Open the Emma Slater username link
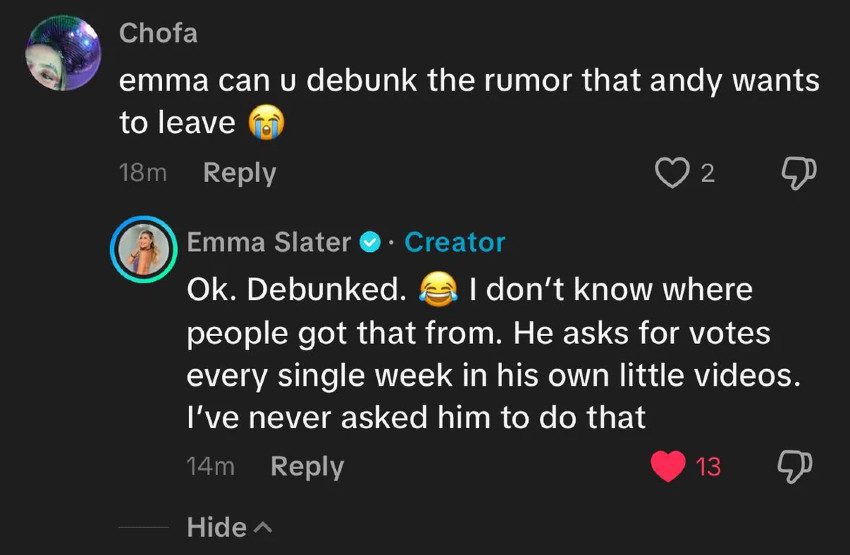 268,242
